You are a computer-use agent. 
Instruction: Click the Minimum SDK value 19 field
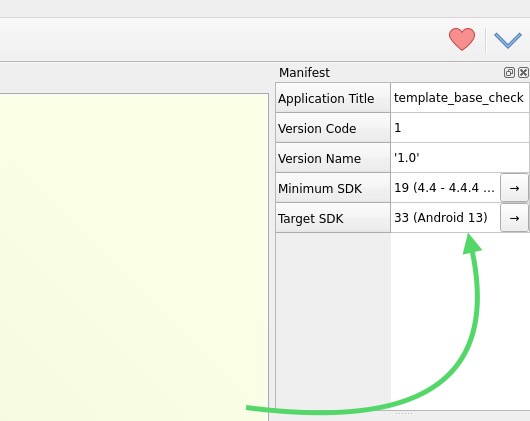tap(445, 188)
